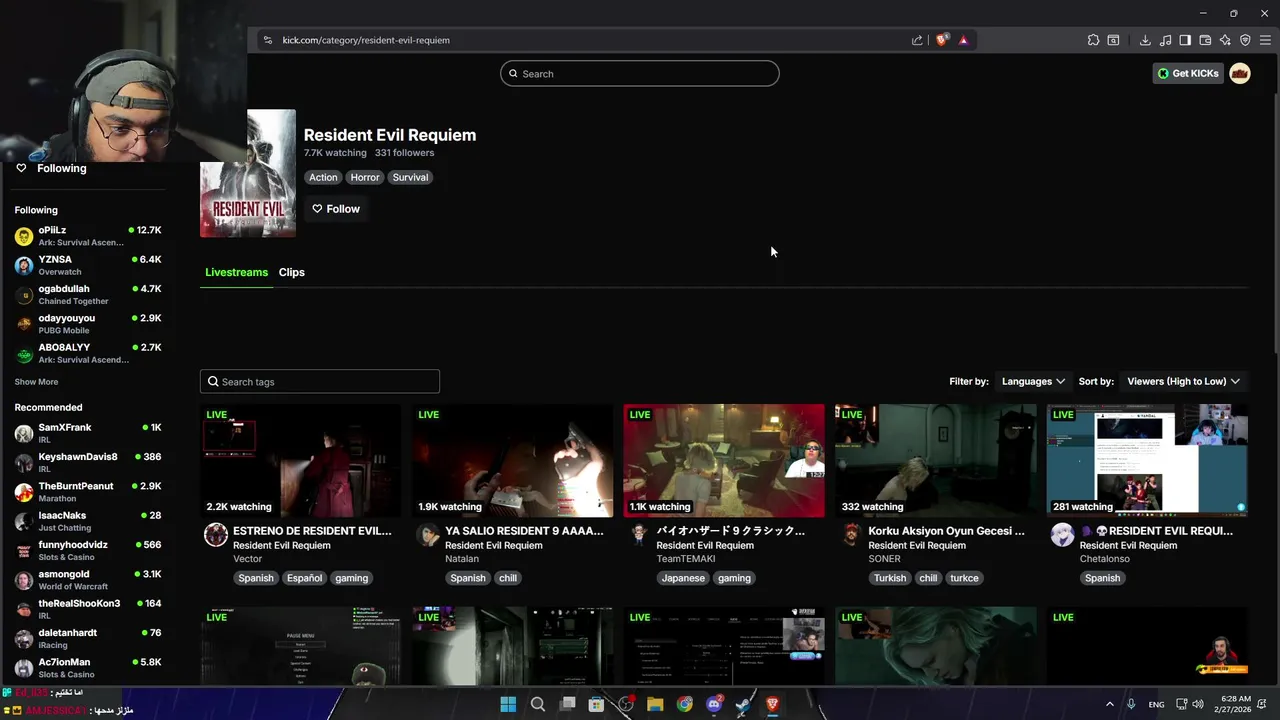Switch to the Clips tab
Viewport: 1280px width, 720px height.
(x=292, y=272)
